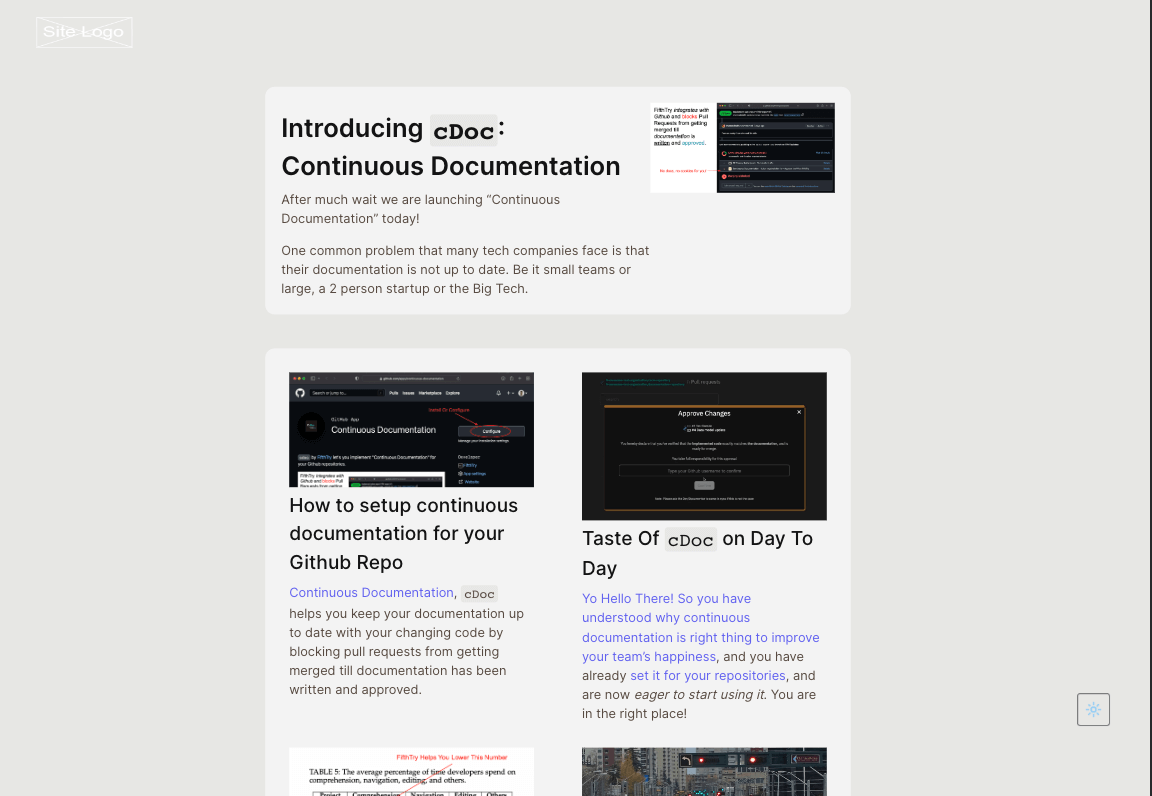Open the TABLE 5 thumbnail image
Screen dimensions: 1152x796
point(411,772)
